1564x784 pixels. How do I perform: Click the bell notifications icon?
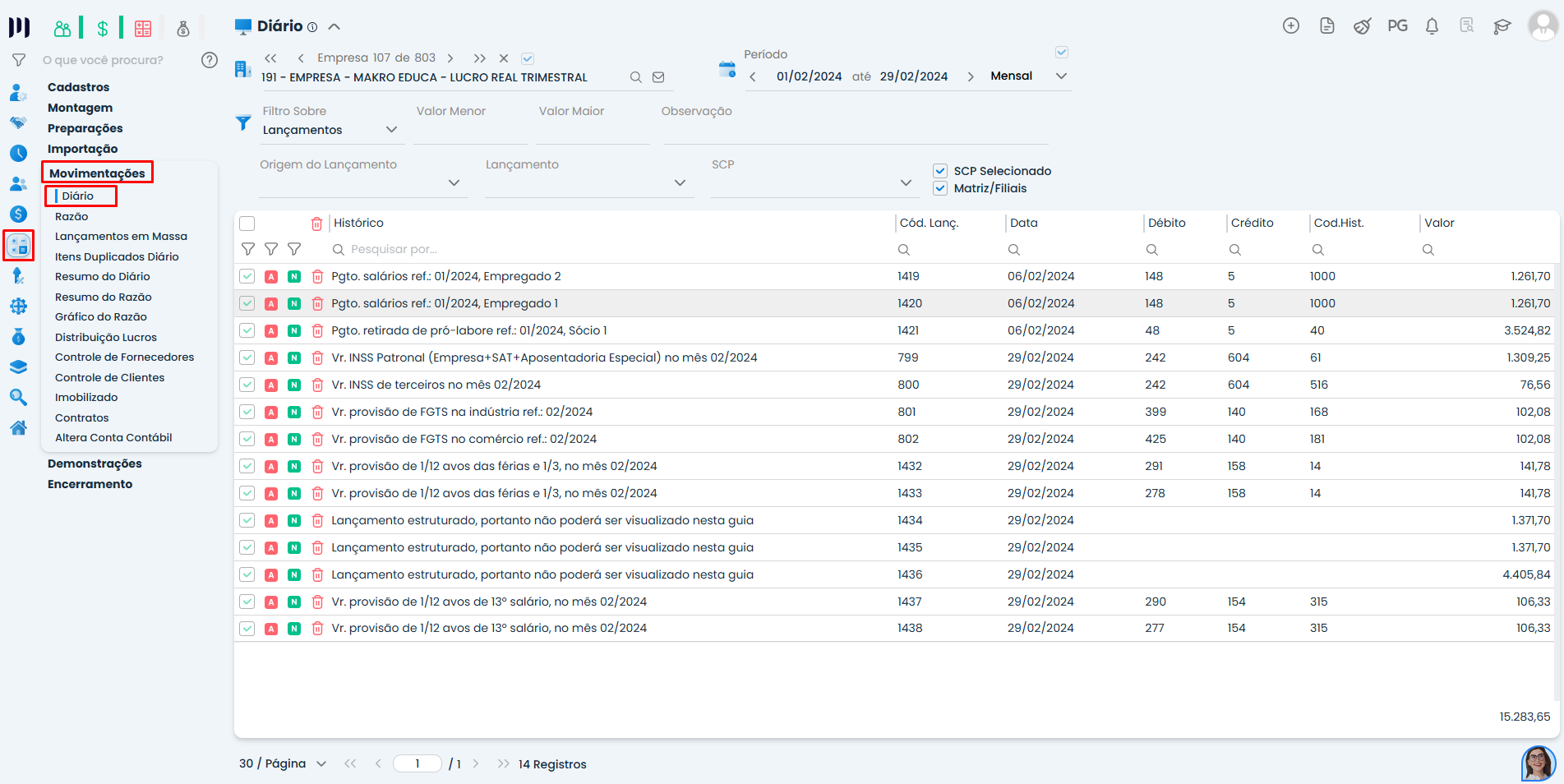(1432, 26)
